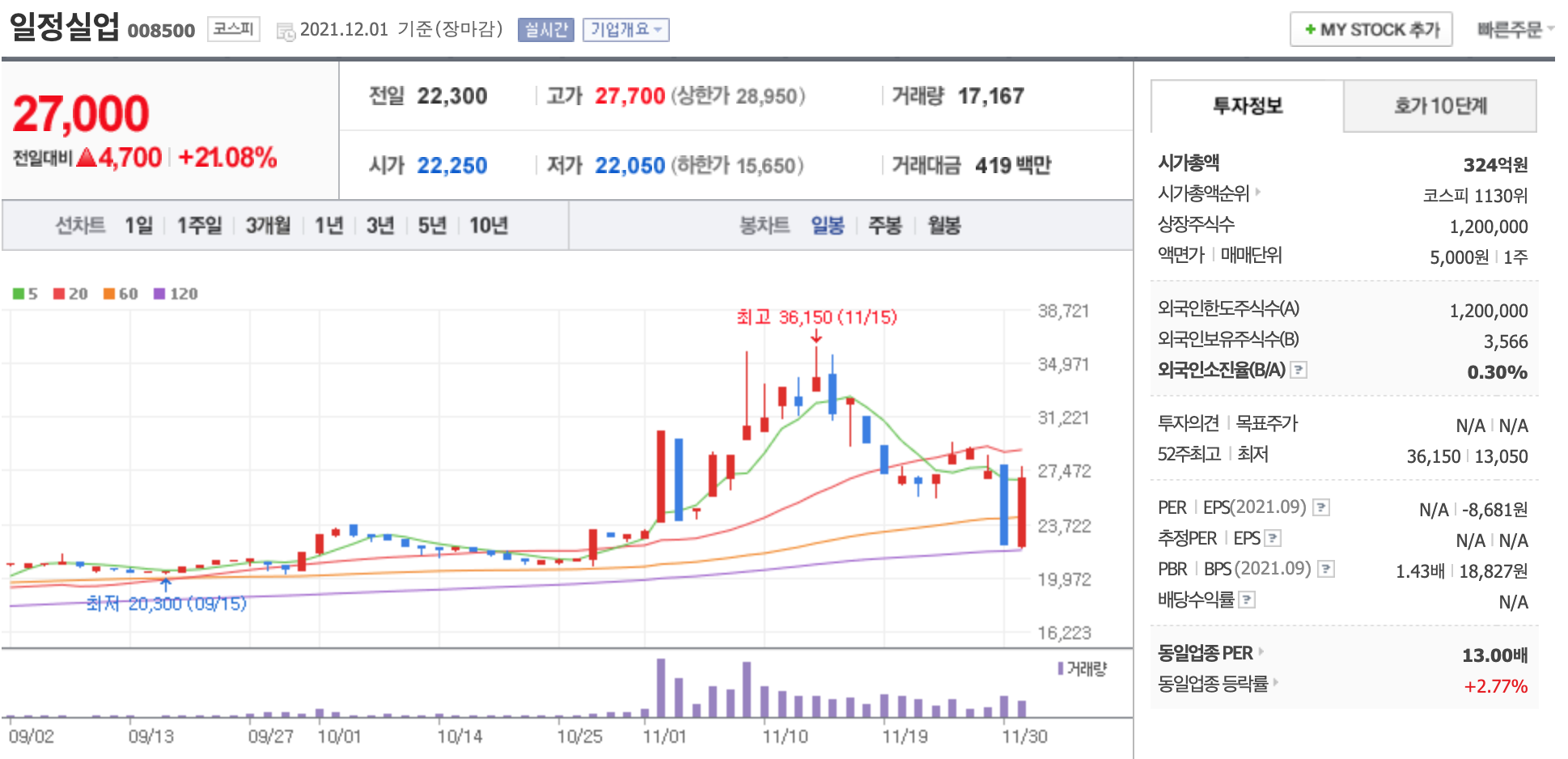The height and width of the screenshot is (759, 1568).
Task: Click the 실시간 button
Action: coord(545,30)
